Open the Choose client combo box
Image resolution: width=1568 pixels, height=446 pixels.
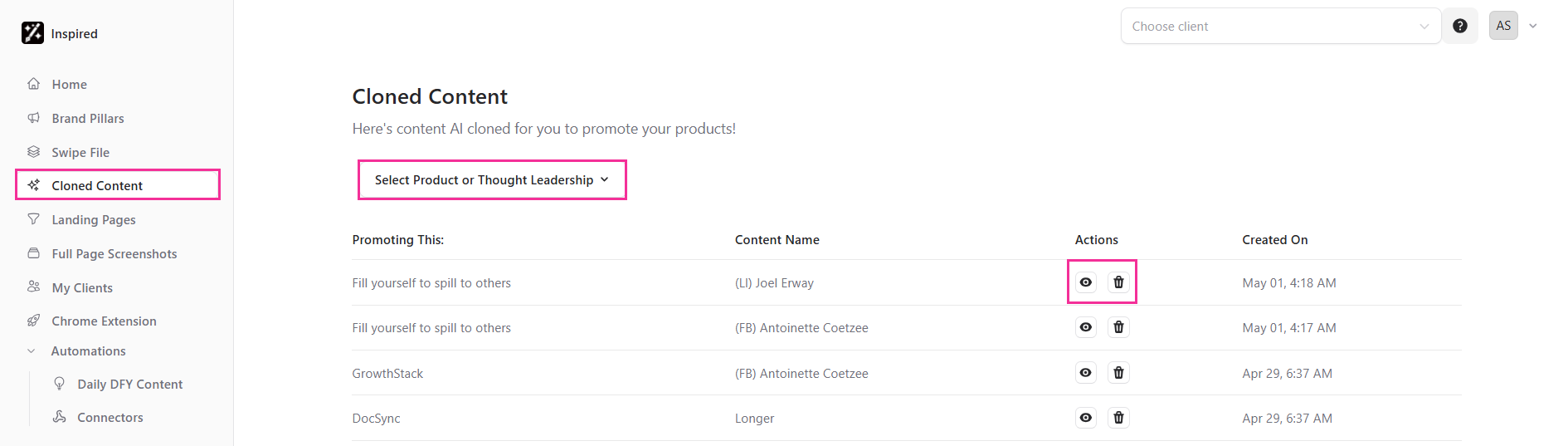click(1281, 27)
